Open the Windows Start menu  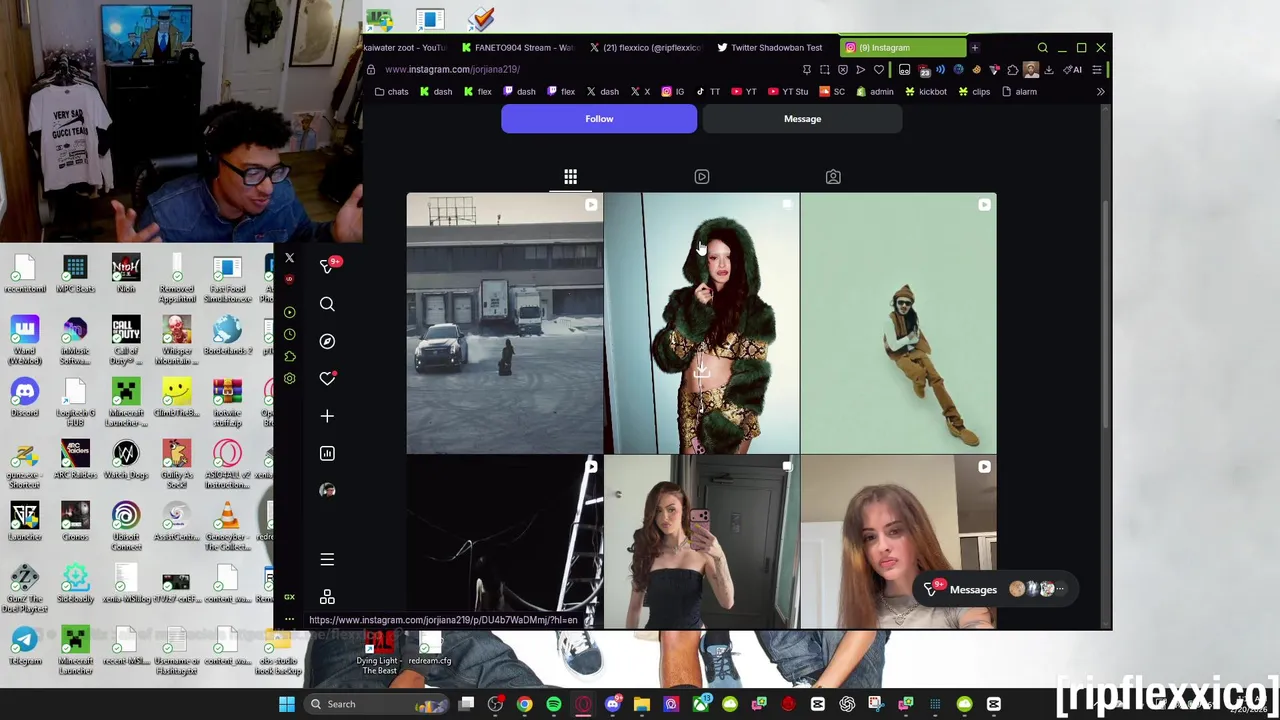click(x=287, y=704)
